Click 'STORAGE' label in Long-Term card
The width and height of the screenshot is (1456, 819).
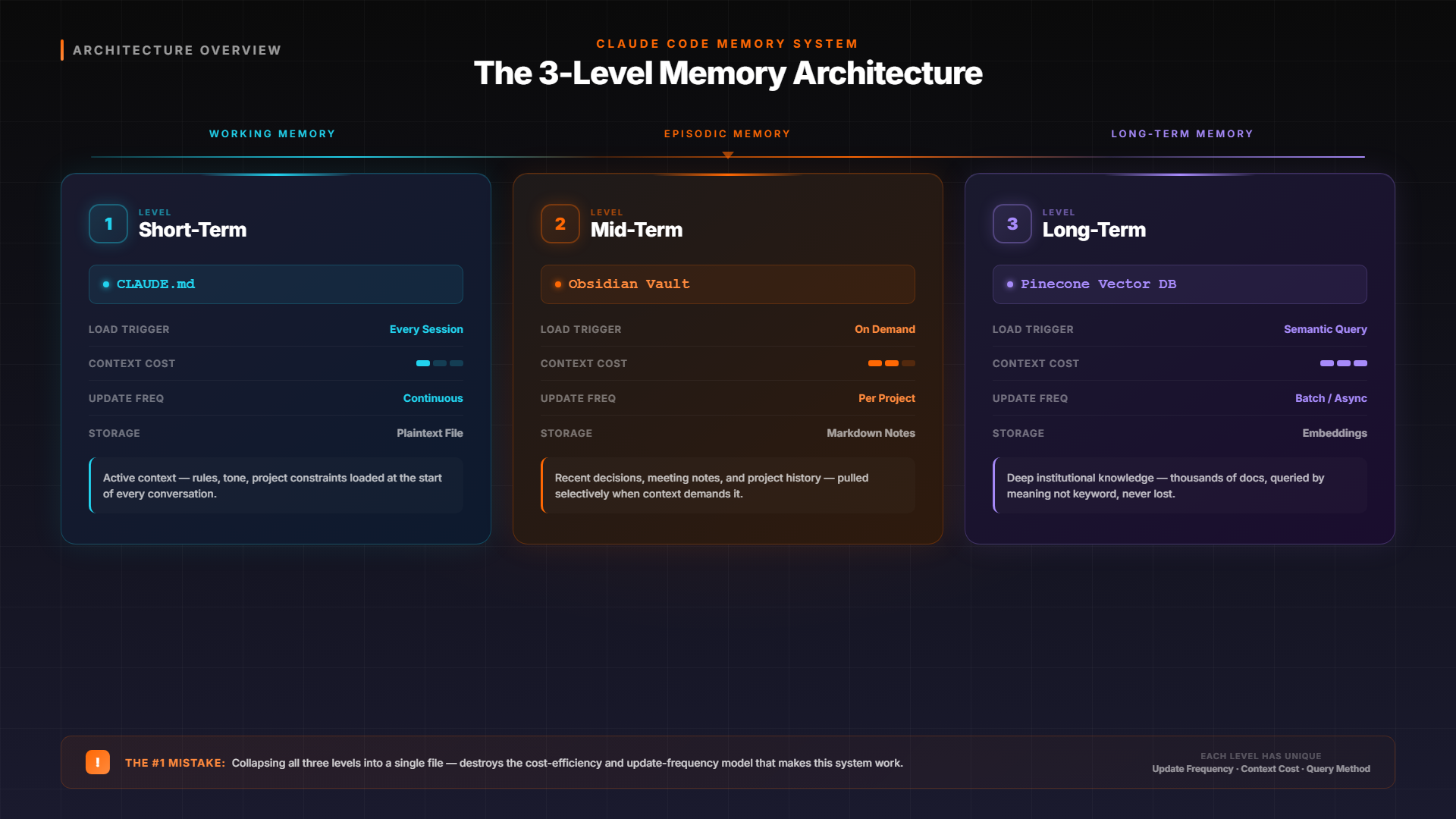pyautogui.click(x=1018, y=433)
